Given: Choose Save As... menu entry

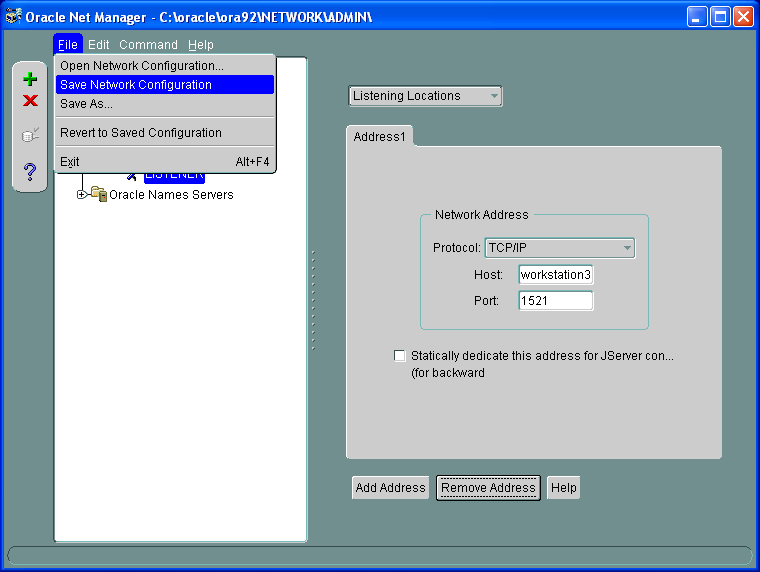Looking at the screenshot, I should point(165,104).
